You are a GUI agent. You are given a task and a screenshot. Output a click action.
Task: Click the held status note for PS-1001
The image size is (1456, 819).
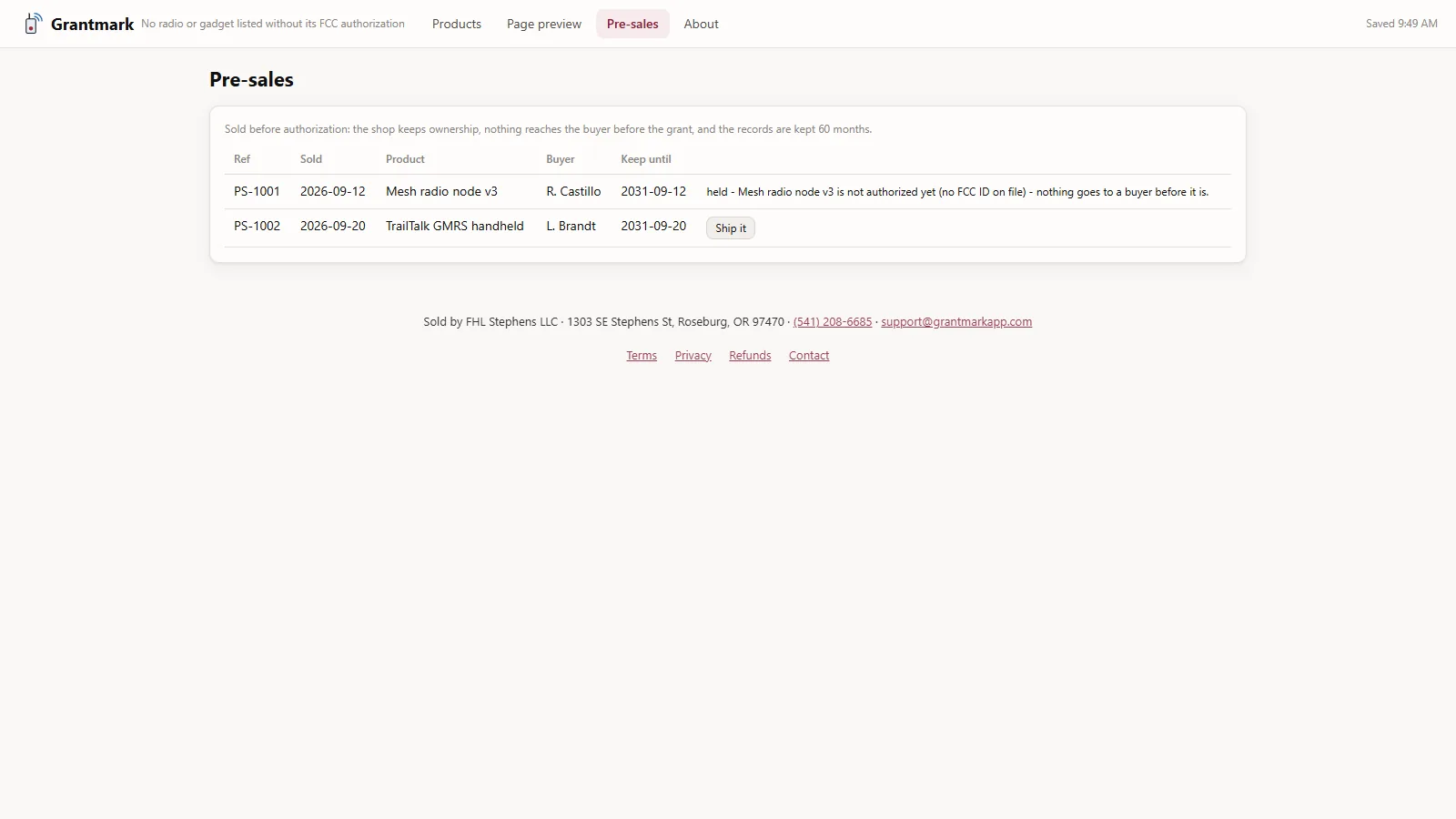(x=957, y=192)
